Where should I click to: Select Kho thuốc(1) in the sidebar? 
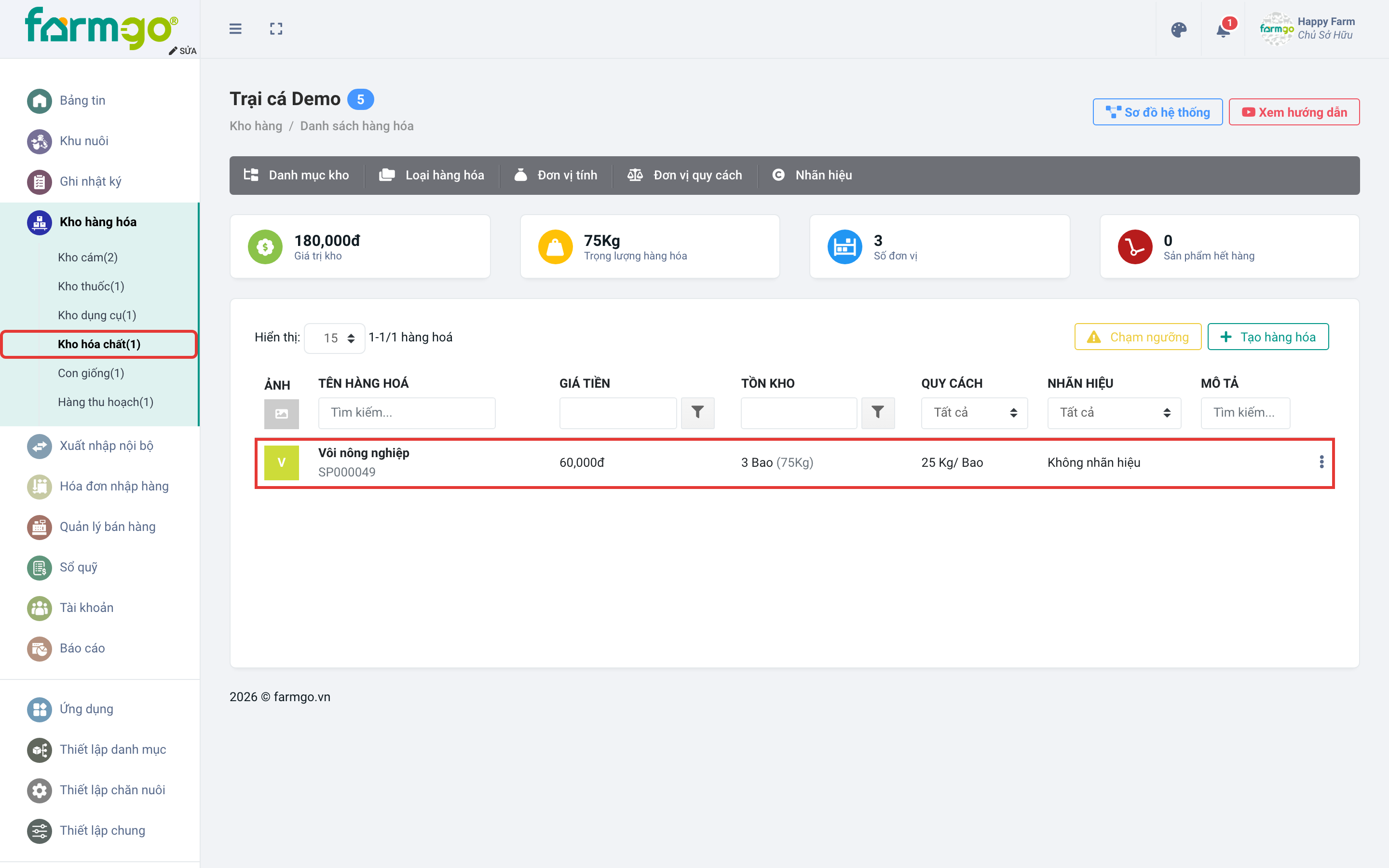(91, 286)
